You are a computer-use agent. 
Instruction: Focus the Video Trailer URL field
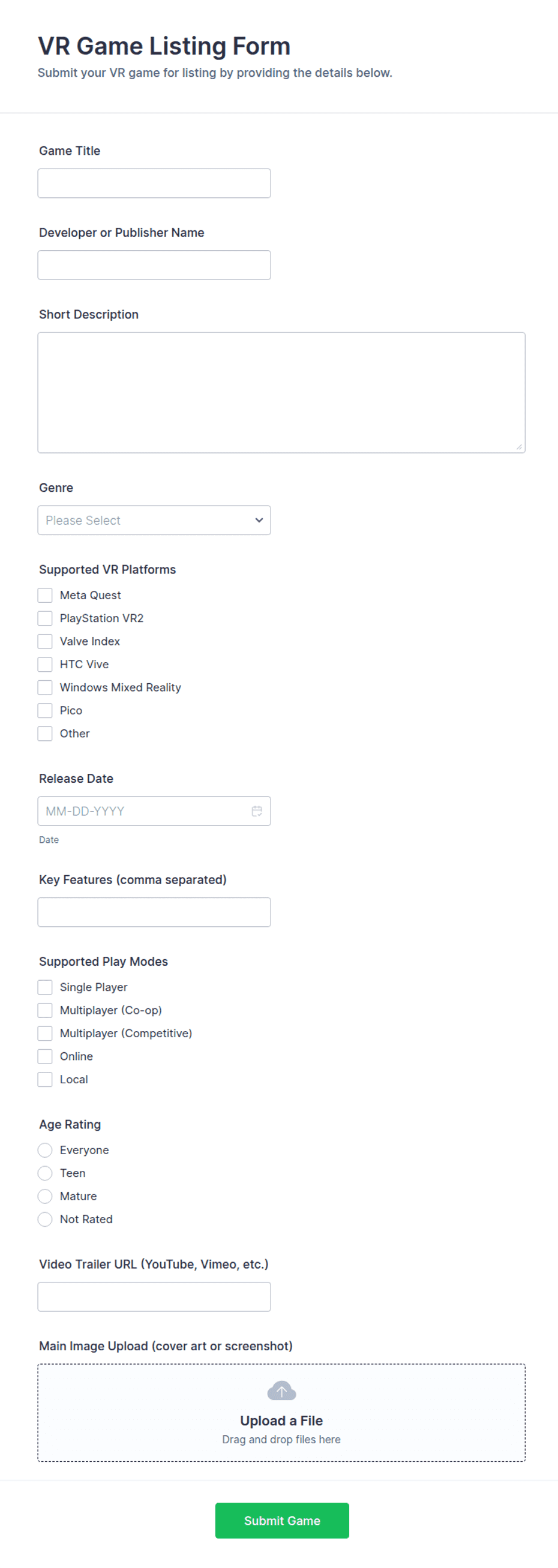[154, 1296]
